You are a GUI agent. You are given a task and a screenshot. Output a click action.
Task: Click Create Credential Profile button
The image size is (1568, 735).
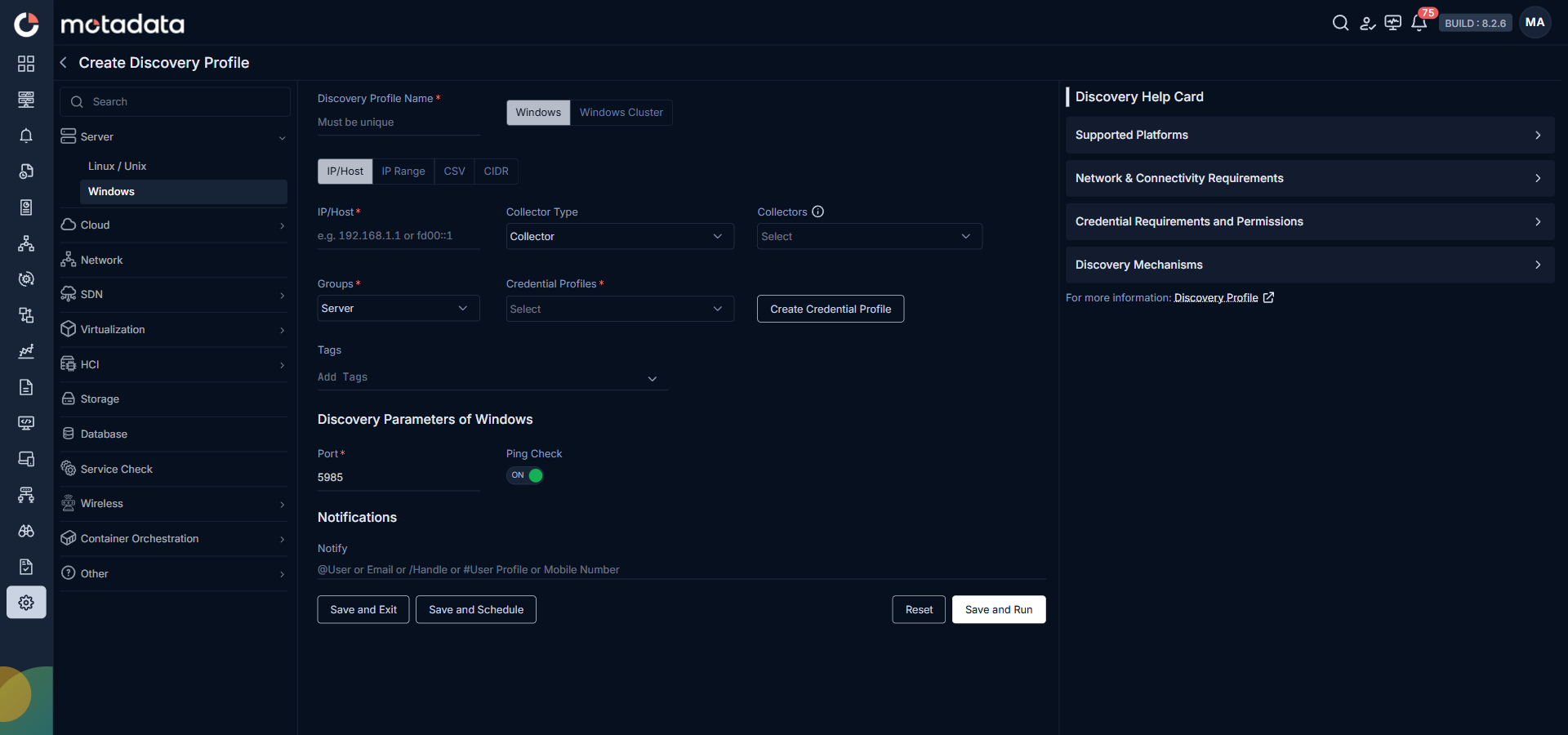click(831, 309)
